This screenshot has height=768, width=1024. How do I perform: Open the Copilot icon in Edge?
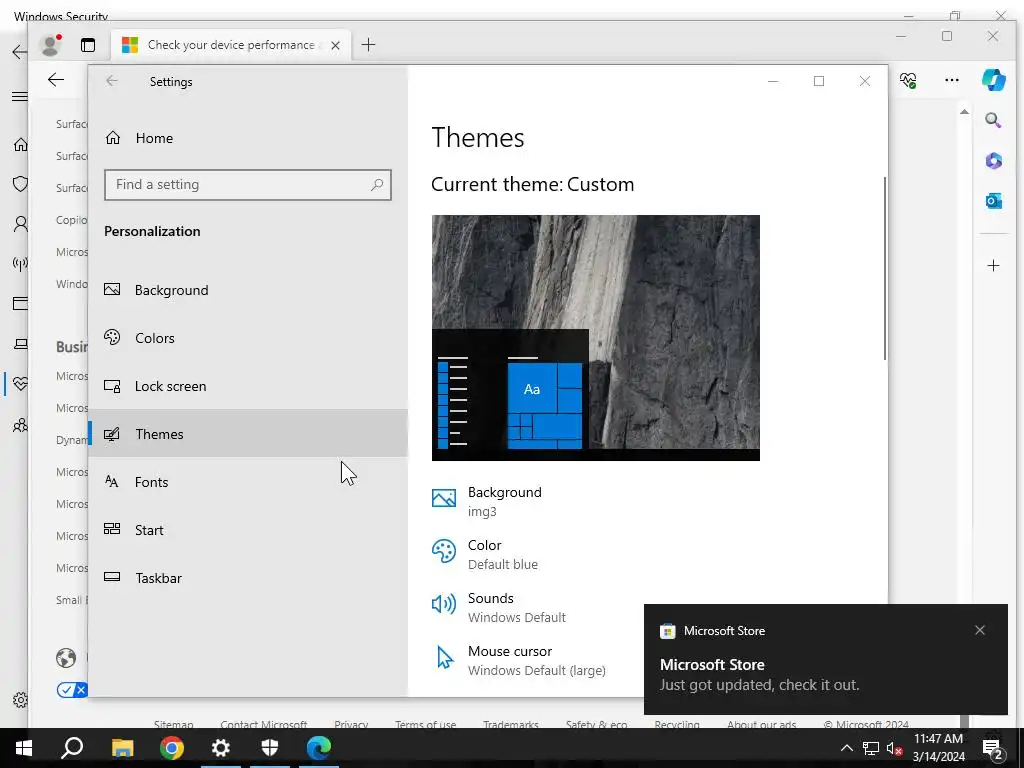point(993,80)
